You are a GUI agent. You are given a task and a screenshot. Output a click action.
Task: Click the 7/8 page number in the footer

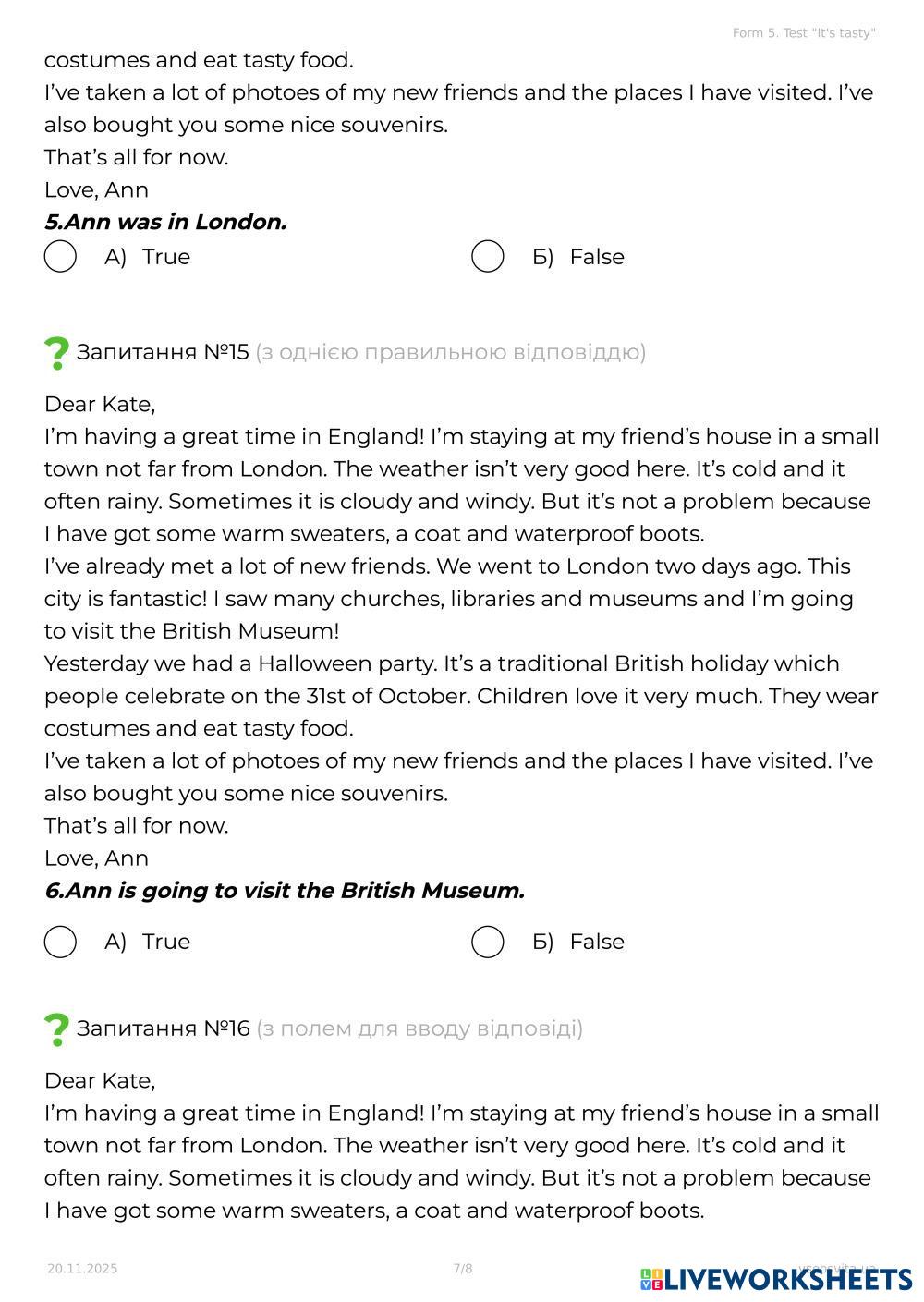[x=463, y=1269]
